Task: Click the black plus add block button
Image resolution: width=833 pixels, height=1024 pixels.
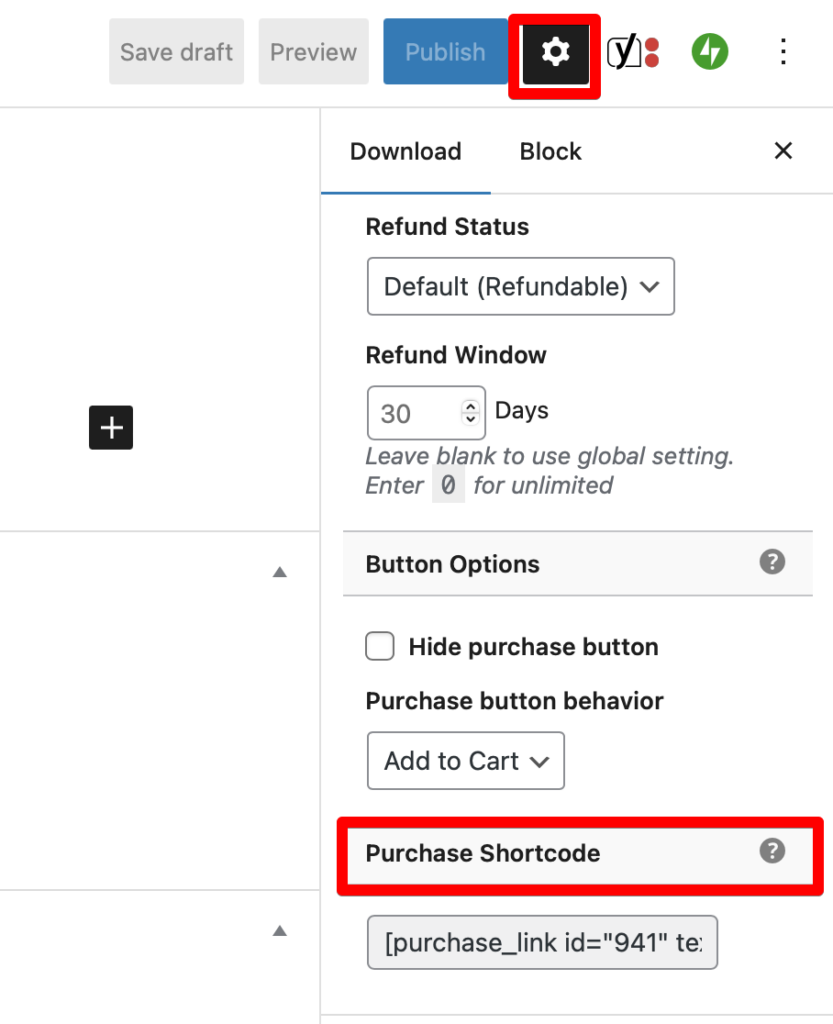Action: (x=111, y=428)
